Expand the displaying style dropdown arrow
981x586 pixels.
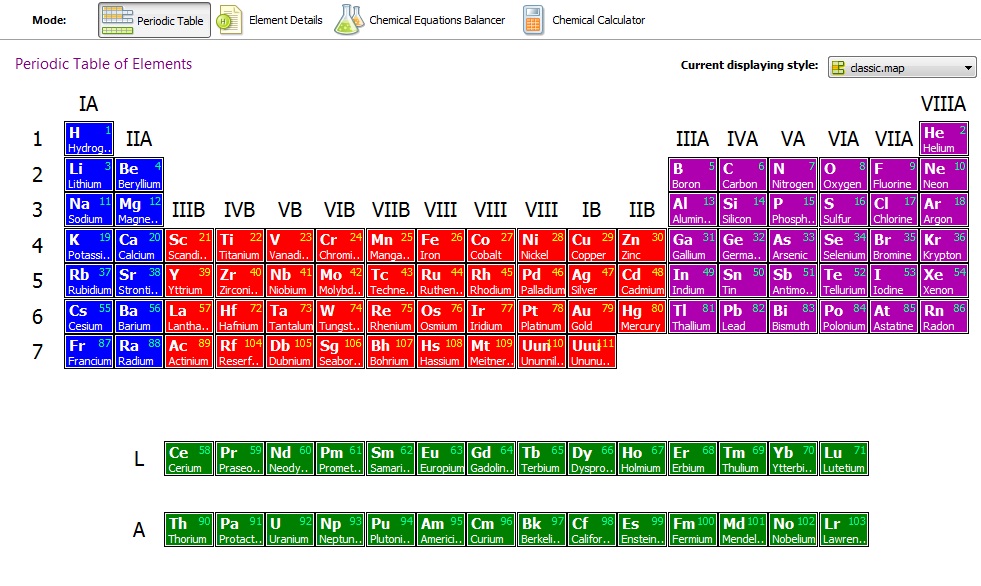(x=967, y=68)
